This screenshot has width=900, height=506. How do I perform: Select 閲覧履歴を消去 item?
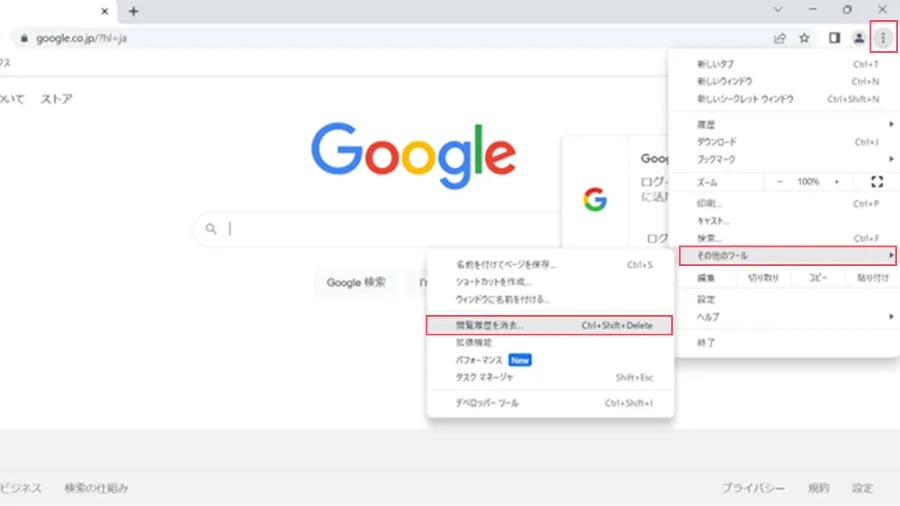549,325
